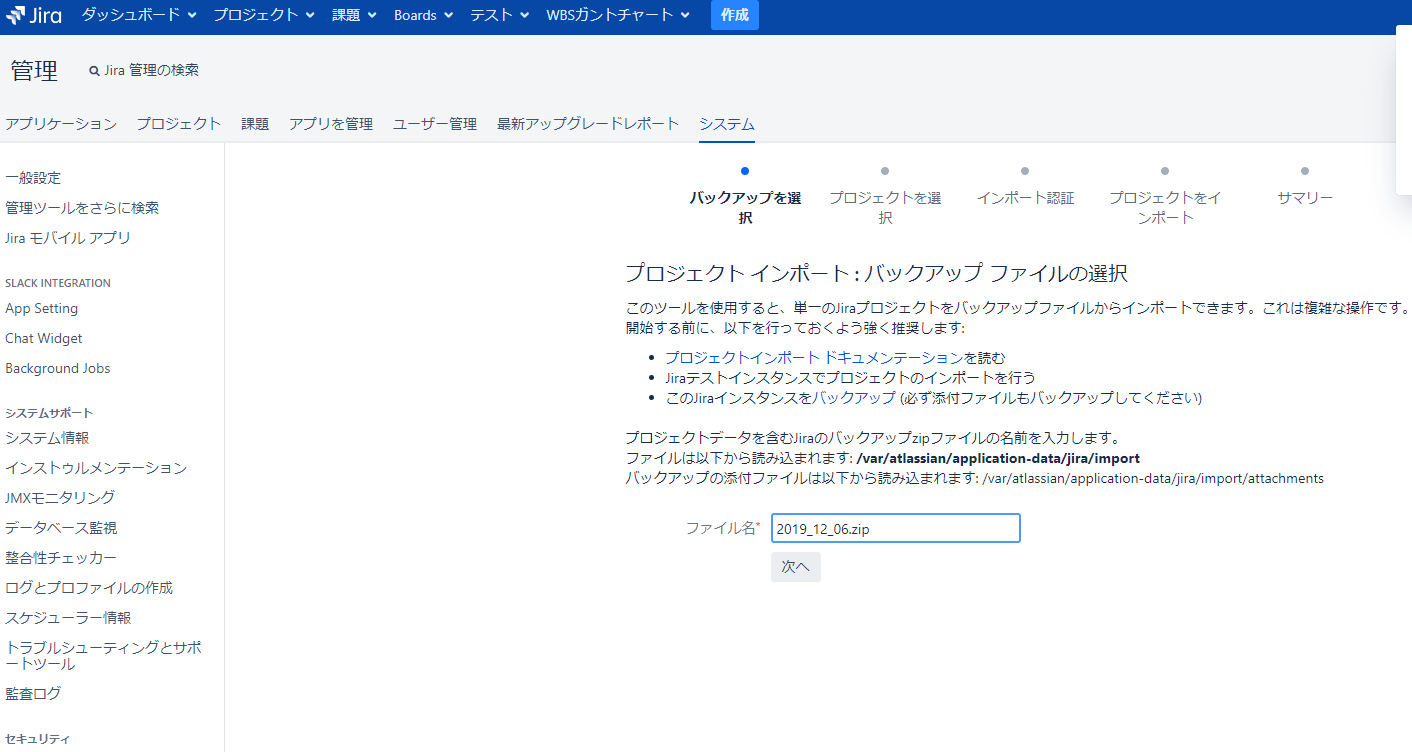Open the ダッシュボード dropdown menu
Screen dimensions: 1412x752
click(139, 15)
